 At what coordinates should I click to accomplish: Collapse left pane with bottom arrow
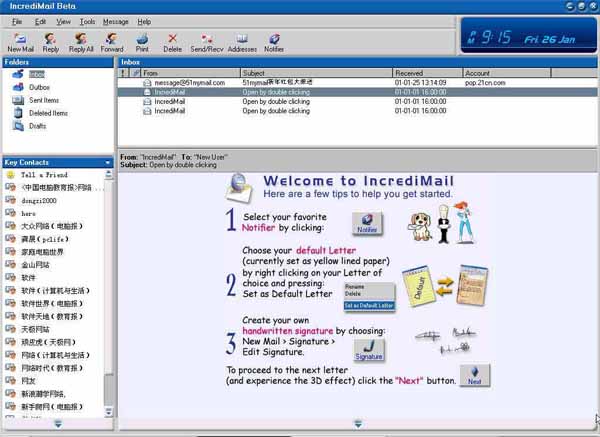point(58,424)
